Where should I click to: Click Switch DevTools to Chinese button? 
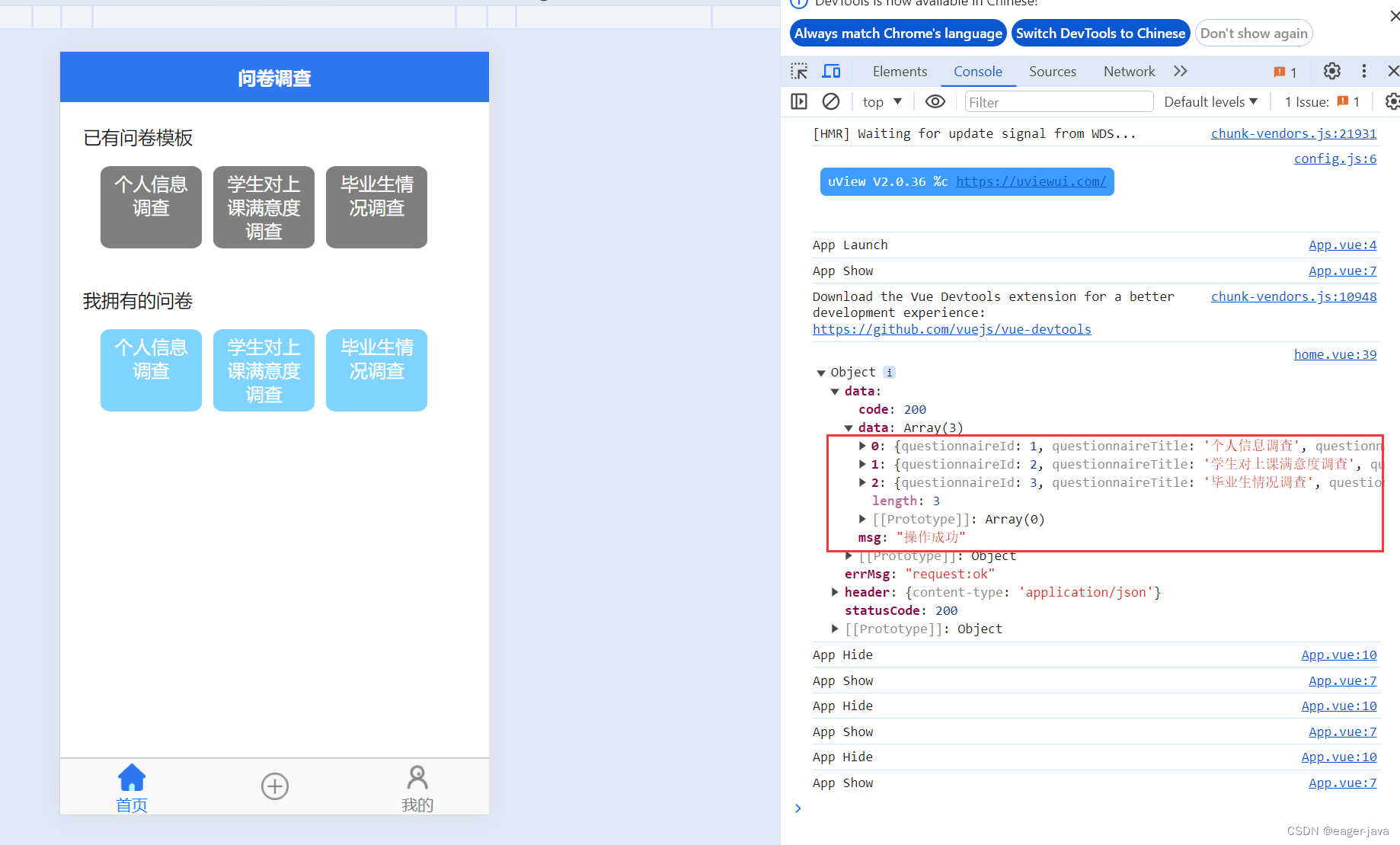1100,34
